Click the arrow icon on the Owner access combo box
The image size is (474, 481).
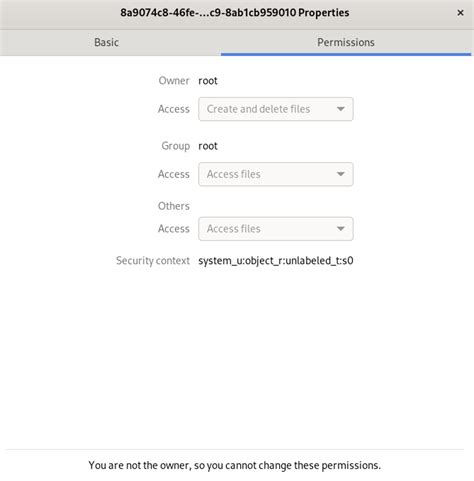coord(340,109)
